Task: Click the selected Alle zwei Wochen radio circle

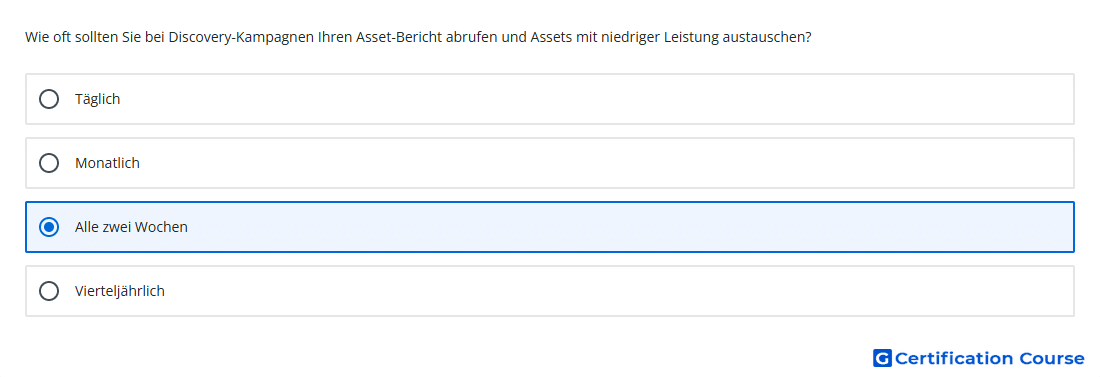Action: (x=49, y=227)
